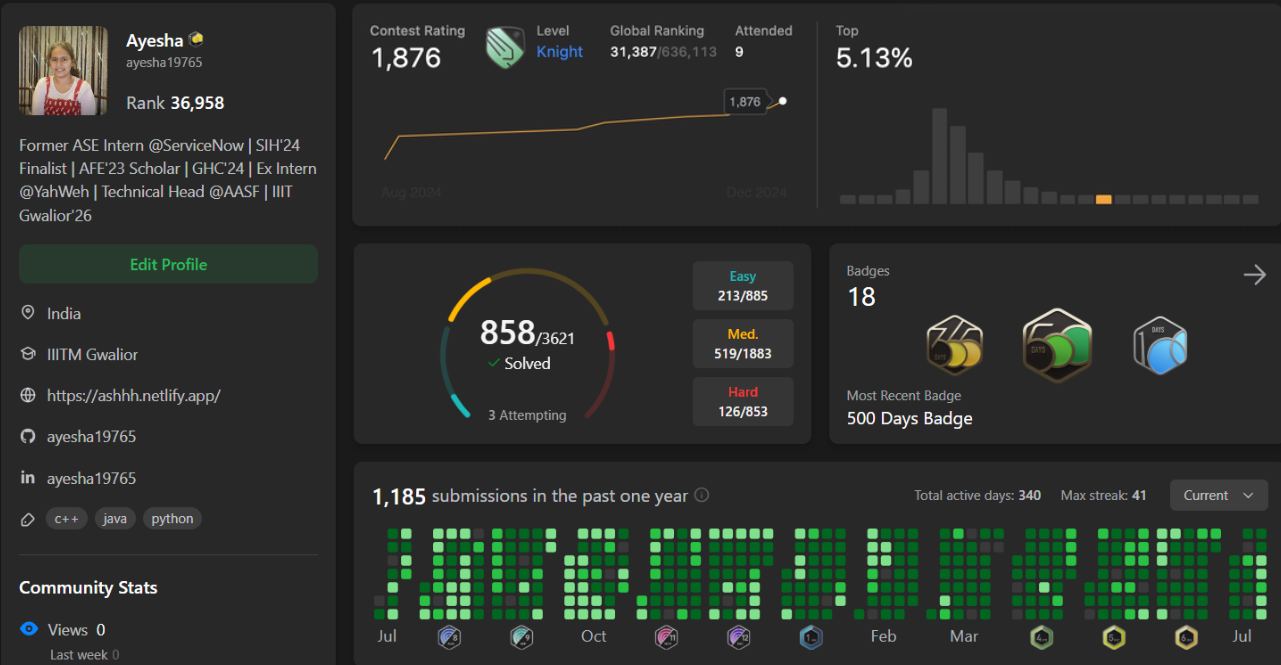Click the premium badge next to Ayesha
Image resolution: width=1281 pixels, height=665 pixels.
197,40
